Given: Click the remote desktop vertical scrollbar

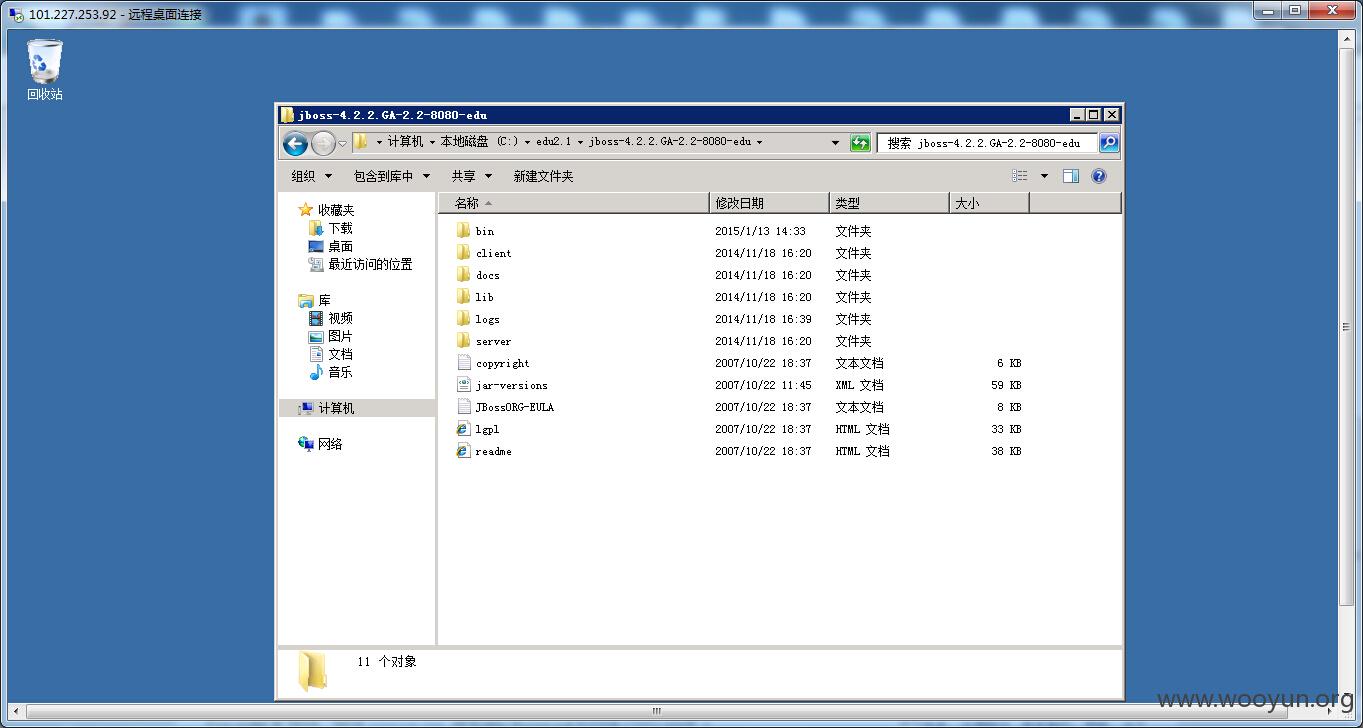Looking at the screenshot, I should coord(1347,326).
